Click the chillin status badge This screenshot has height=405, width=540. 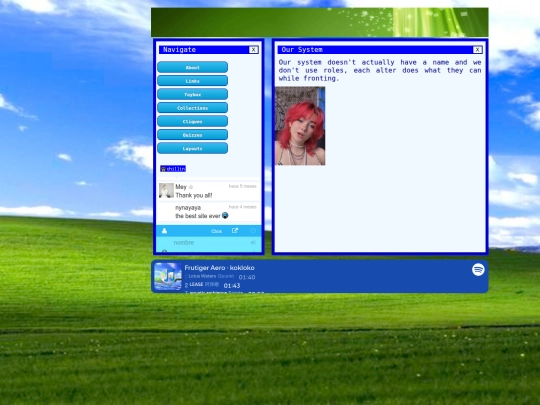tap(173, 169)
